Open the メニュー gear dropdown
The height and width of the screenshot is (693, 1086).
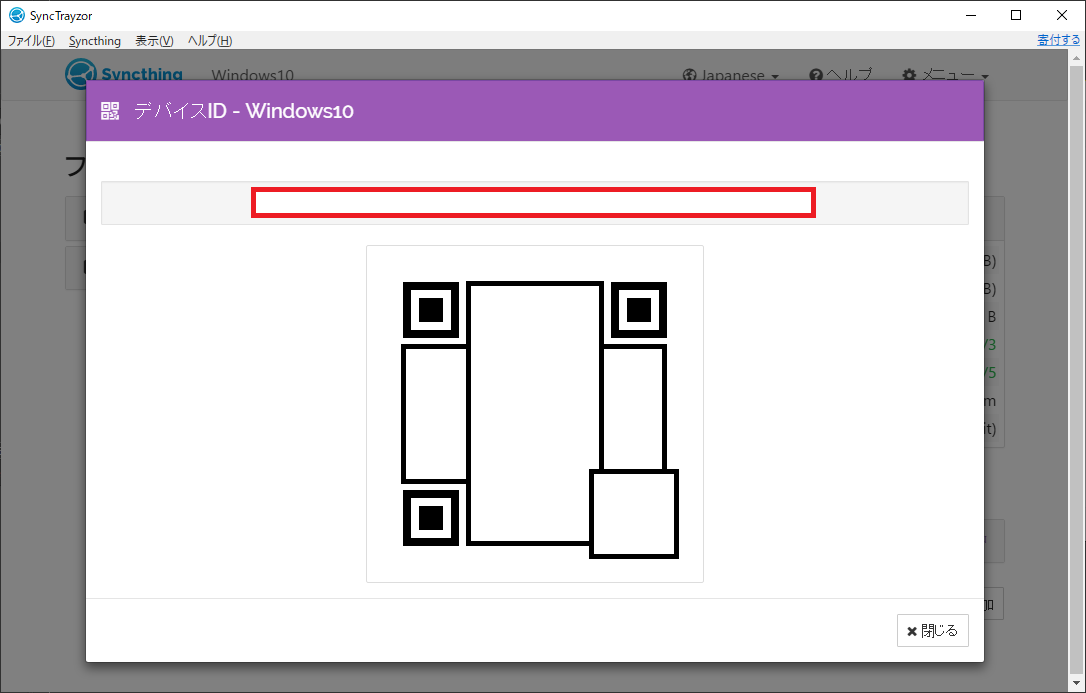click(945, 75)
